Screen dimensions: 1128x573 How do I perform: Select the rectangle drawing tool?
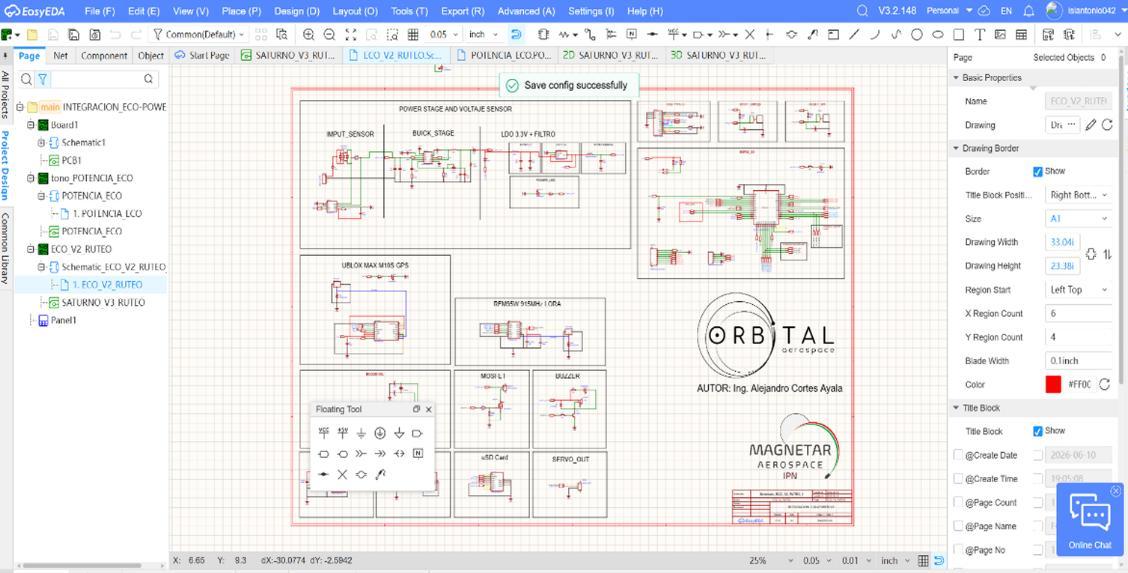pyautogui.click(x=958, y=35)
